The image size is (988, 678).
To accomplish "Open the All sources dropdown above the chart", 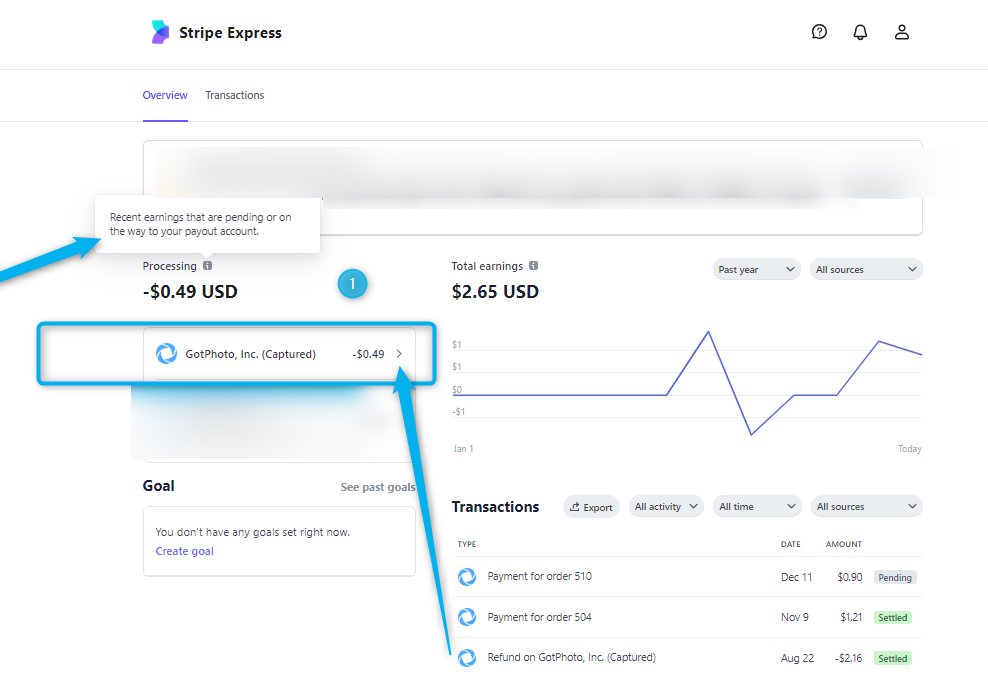I will point(866,269).
